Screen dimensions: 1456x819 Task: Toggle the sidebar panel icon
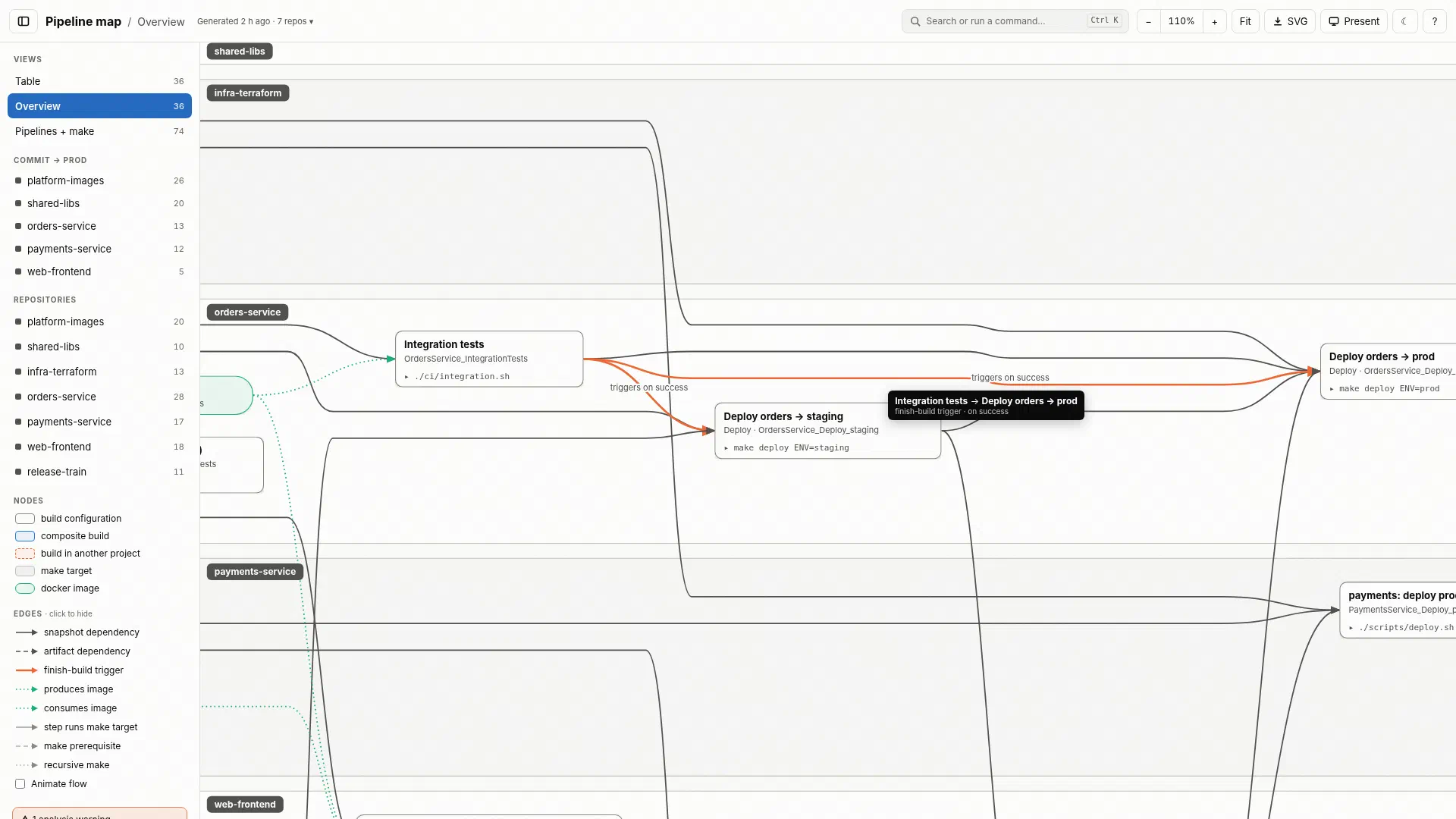click(24, 21)
